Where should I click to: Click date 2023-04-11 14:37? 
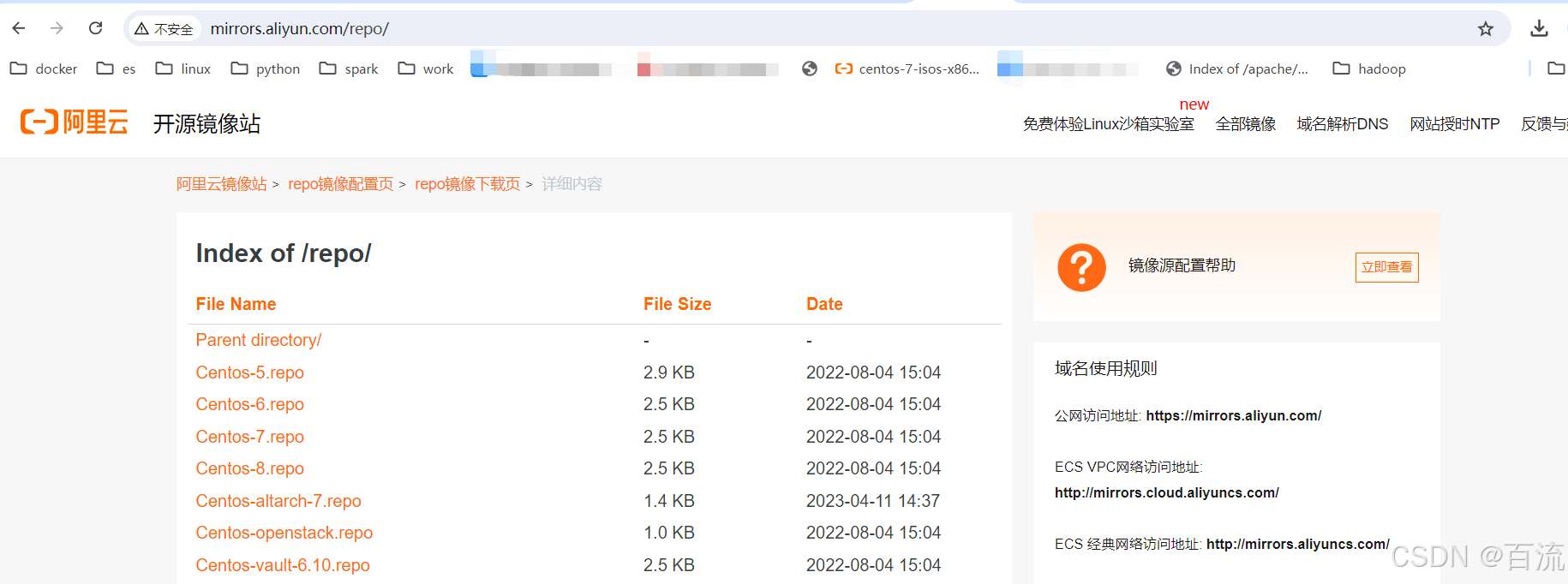click(873, 501)
